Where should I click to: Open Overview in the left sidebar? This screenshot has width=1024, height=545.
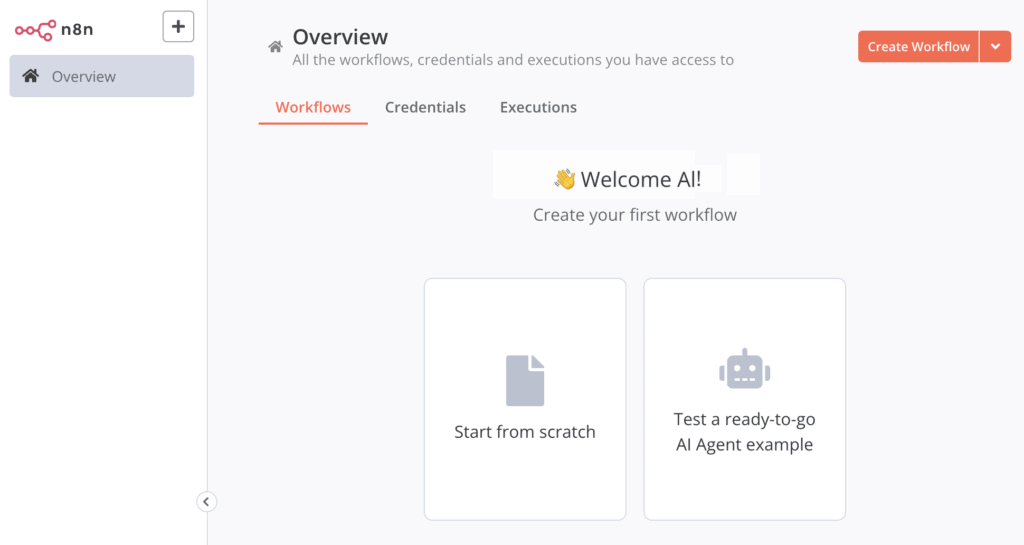(x=102, y=76)
